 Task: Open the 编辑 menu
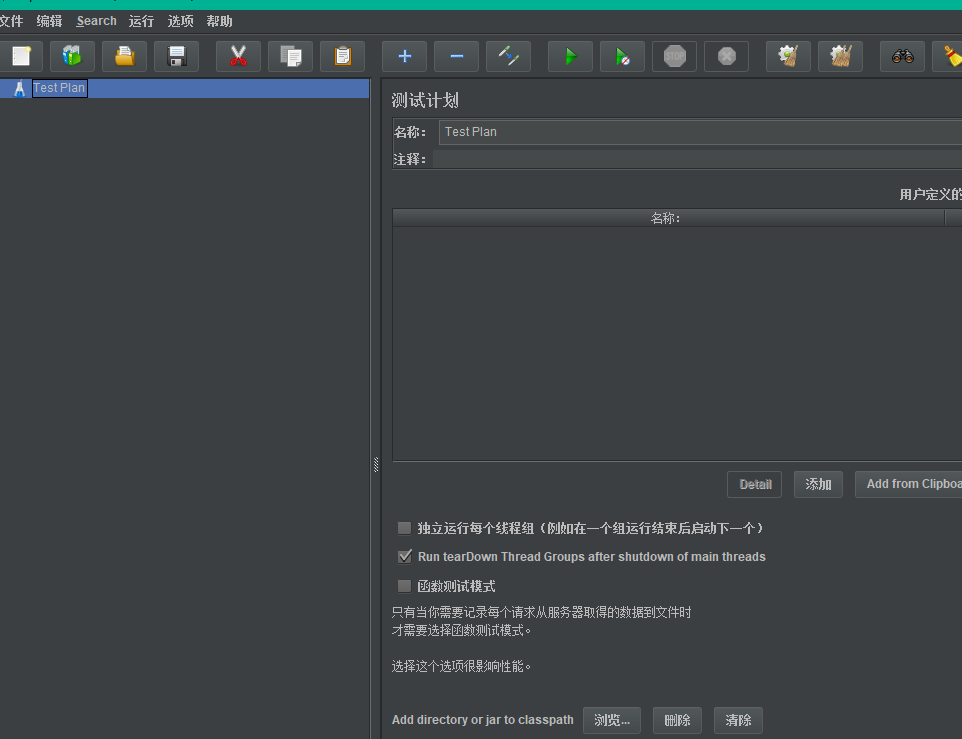tap(49, 21)
